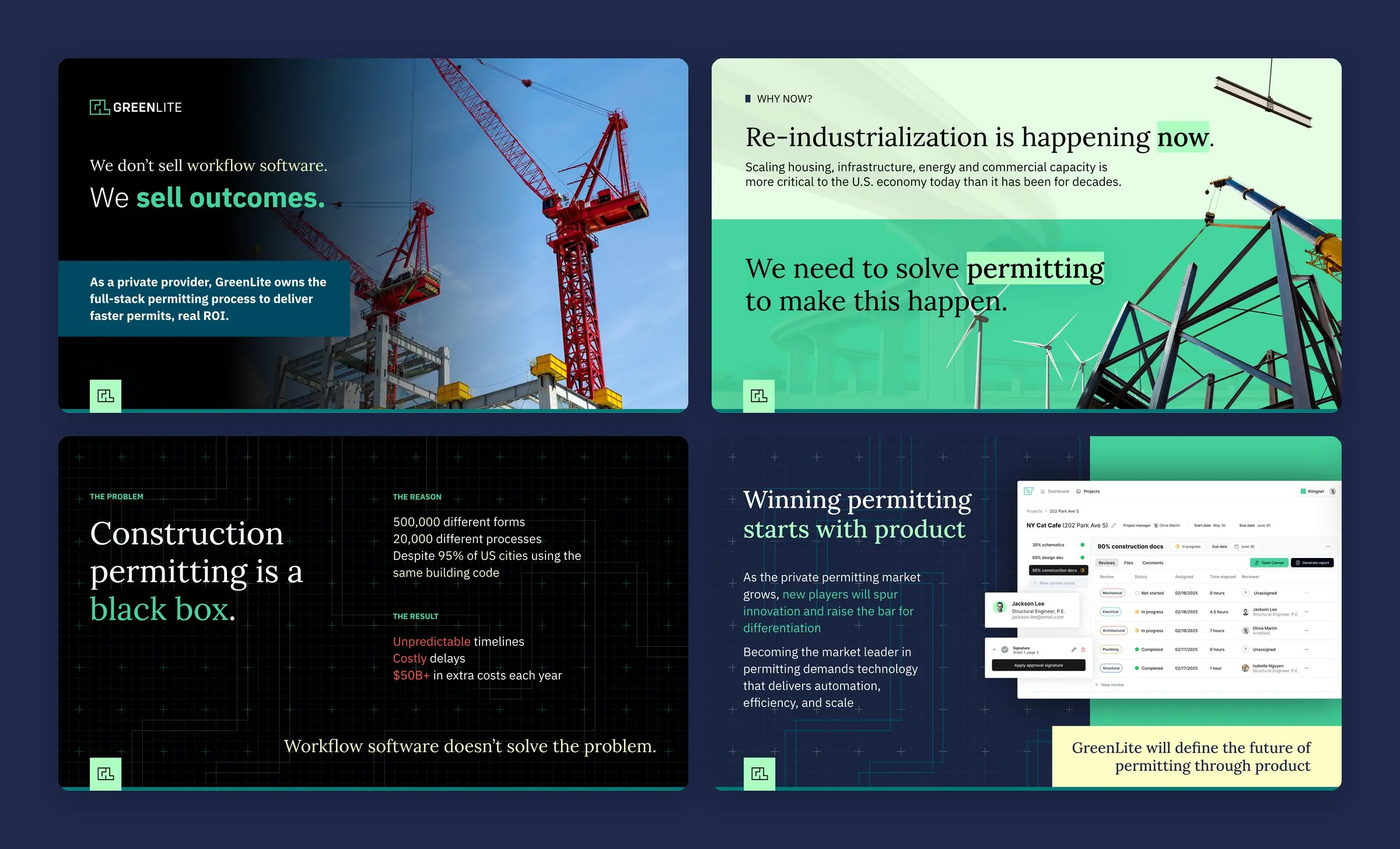Open the ellipsis menu in the Mechanical row
Image resolution: width=1400 pixels, height=849 pixels.
[x=1307, y=593]
